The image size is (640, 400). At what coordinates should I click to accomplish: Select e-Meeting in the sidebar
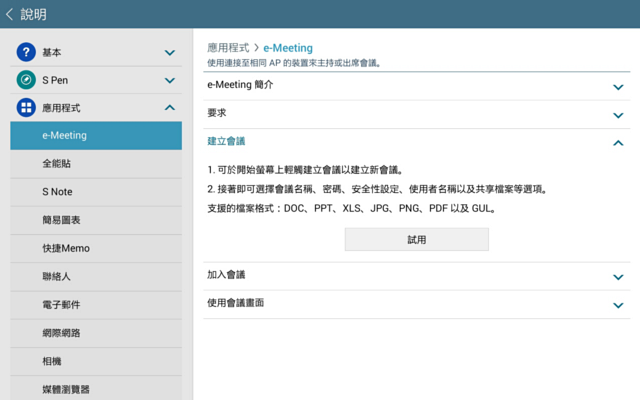tap(96, 136)
